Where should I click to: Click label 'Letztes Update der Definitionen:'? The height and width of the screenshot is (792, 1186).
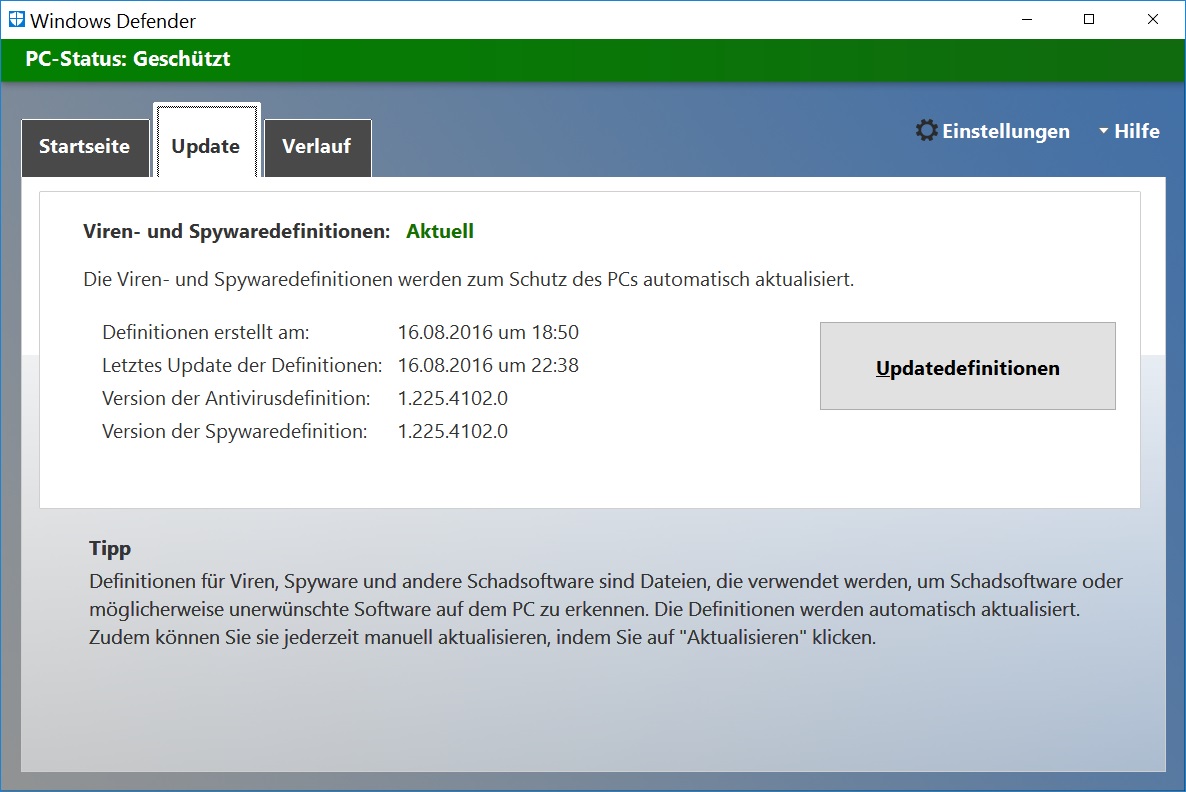tap(242, 365)
